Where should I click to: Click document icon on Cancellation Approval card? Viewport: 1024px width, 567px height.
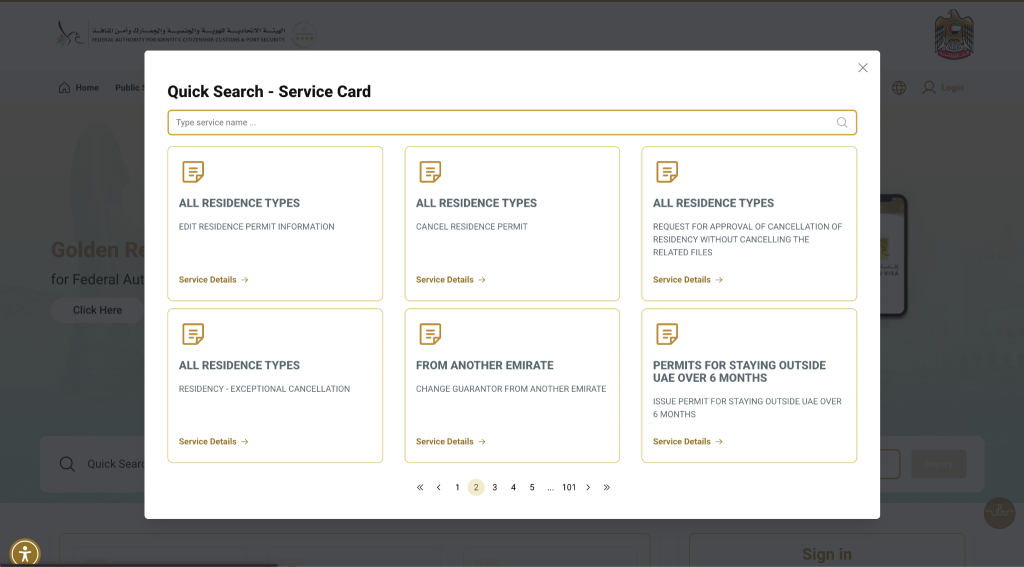point(667,172)
